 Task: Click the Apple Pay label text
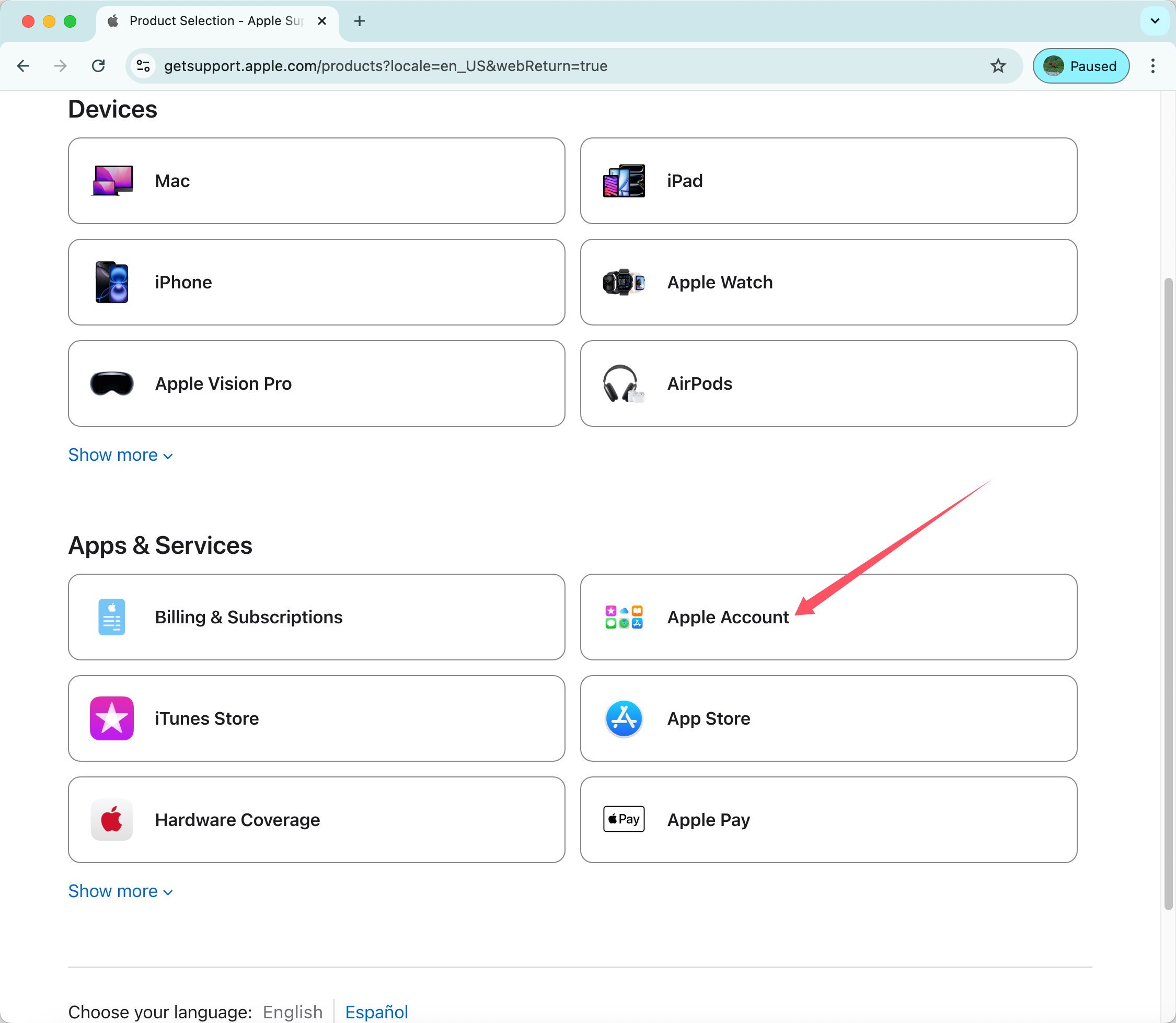pos(709,820)
